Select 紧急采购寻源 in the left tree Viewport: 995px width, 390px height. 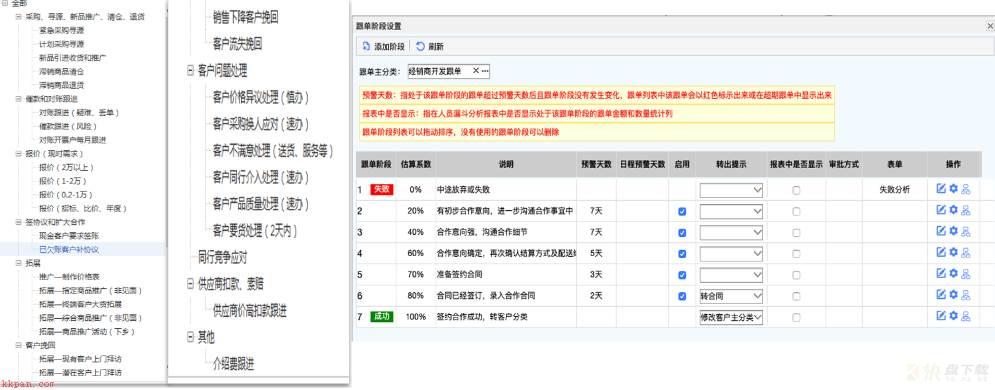[x=62, y=30]
